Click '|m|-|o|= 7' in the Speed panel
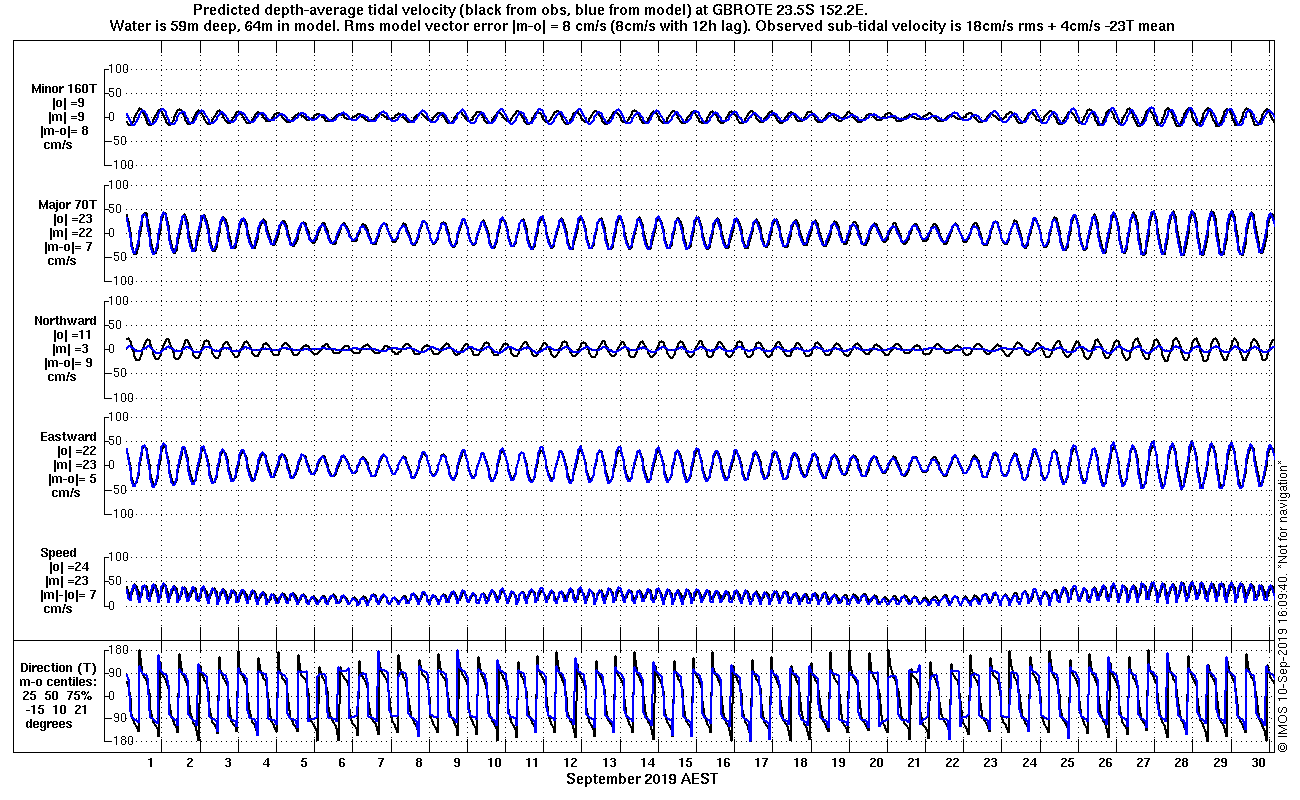Viewport: 1300px width, 800px height. [x=68, y=594]
